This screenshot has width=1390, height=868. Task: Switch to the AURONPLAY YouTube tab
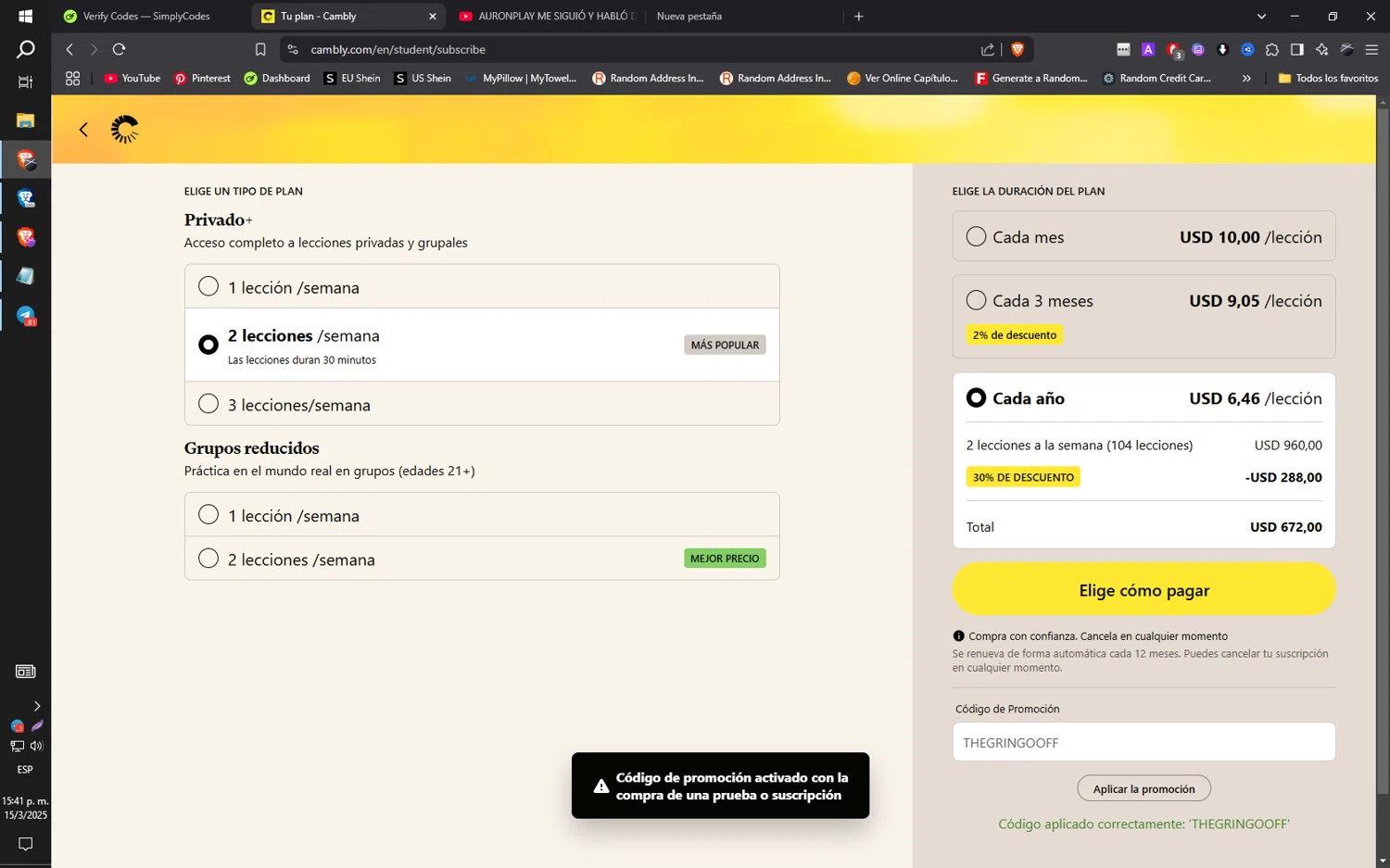coord(548,16)
